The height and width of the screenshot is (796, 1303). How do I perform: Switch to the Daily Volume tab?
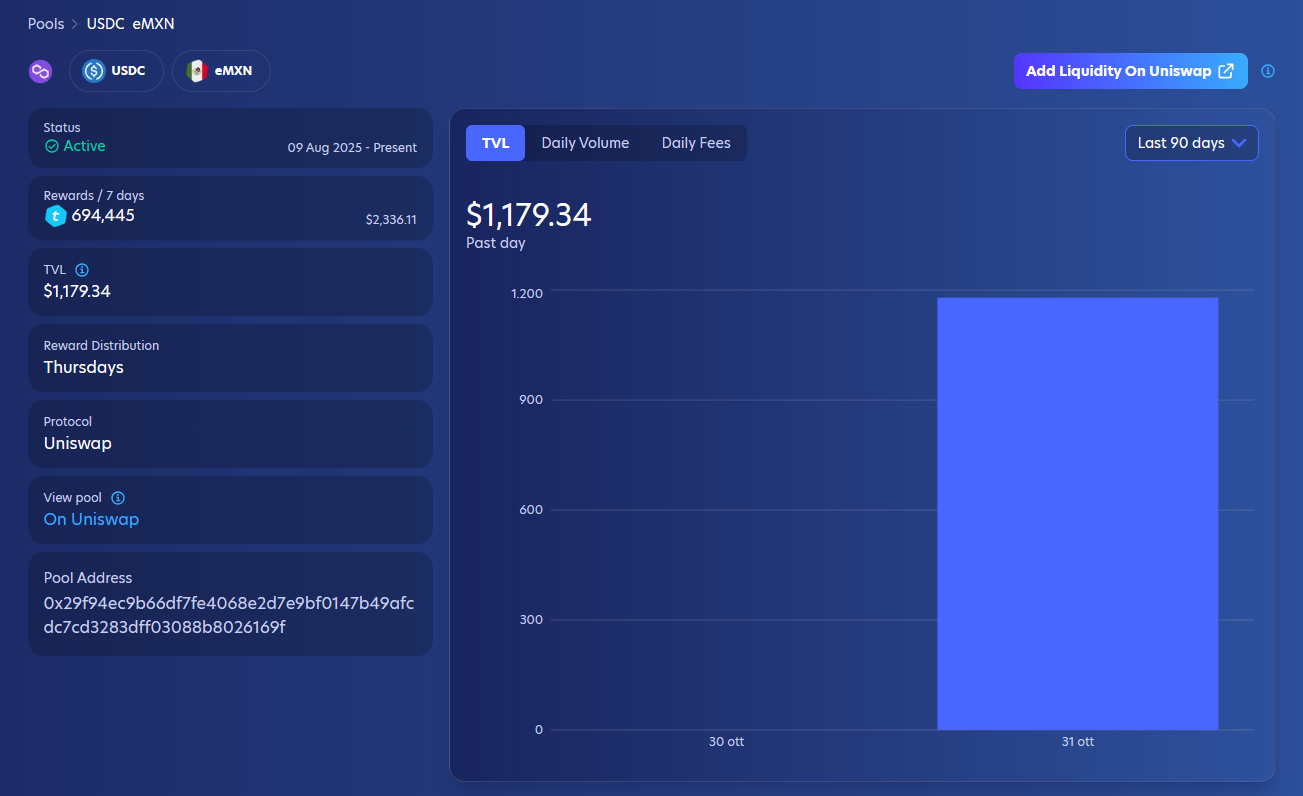(x=585, y=143)
